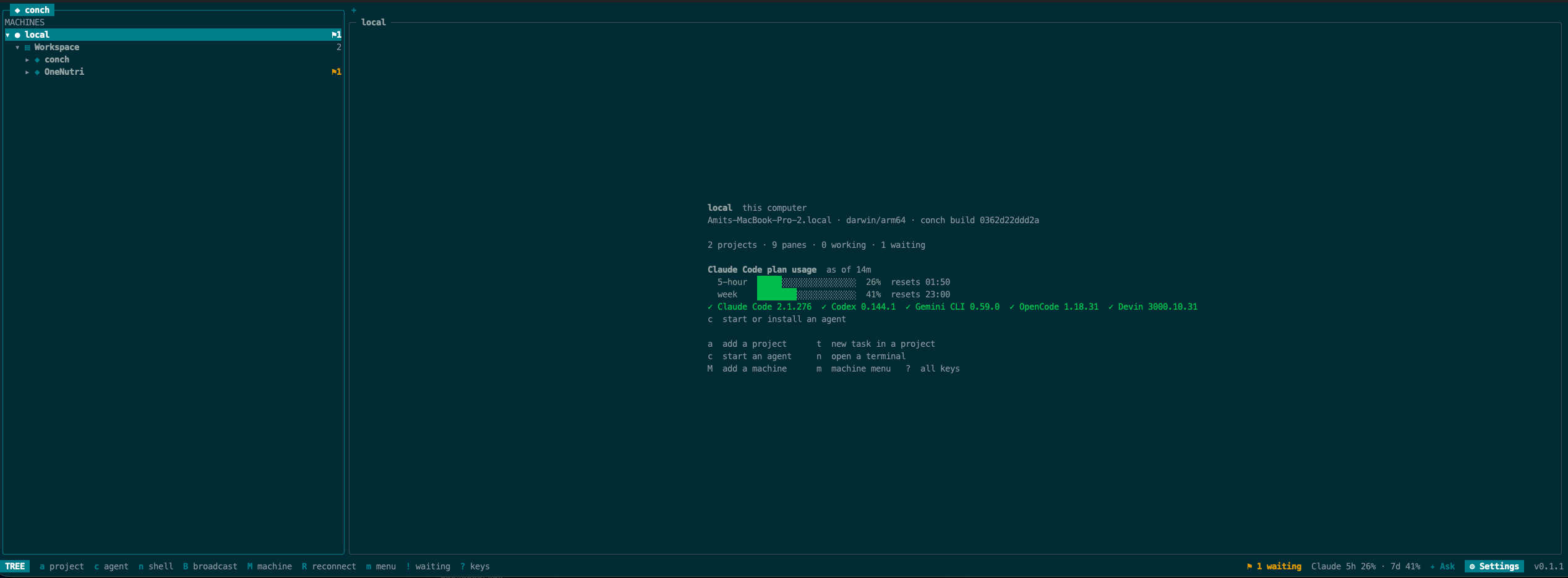Screen dimensions: 1568x578
Task: Click the gear icon in the Settings button
Action: pos(1472,566)
